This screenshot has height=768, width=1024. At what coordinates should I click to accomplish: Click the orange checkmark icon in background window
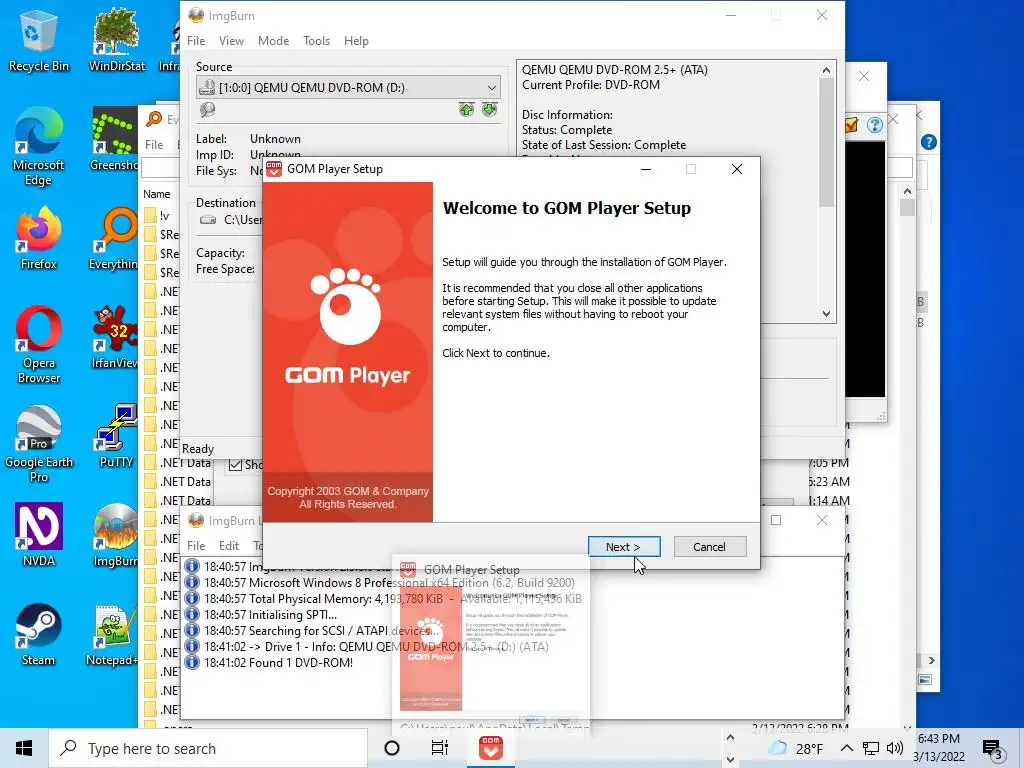[x=852, y=125]
